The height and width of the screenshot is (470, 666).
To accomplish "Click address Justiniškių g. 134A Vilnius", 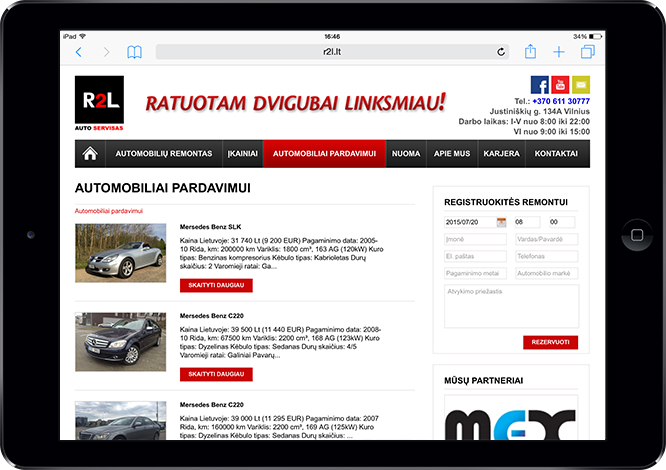I will 539,111.
